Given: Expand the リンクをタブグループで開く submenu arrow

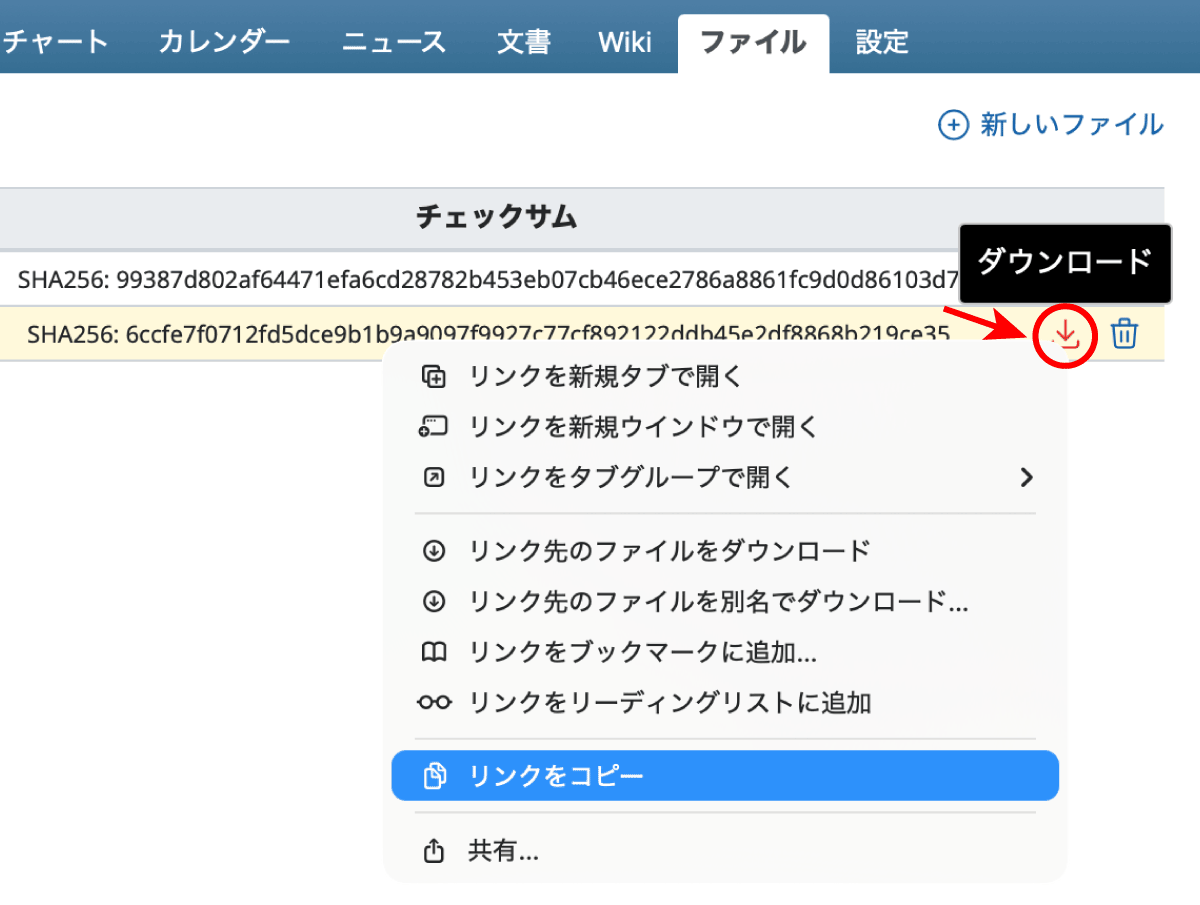Looking at the screenshot, I should [1025, 478].
